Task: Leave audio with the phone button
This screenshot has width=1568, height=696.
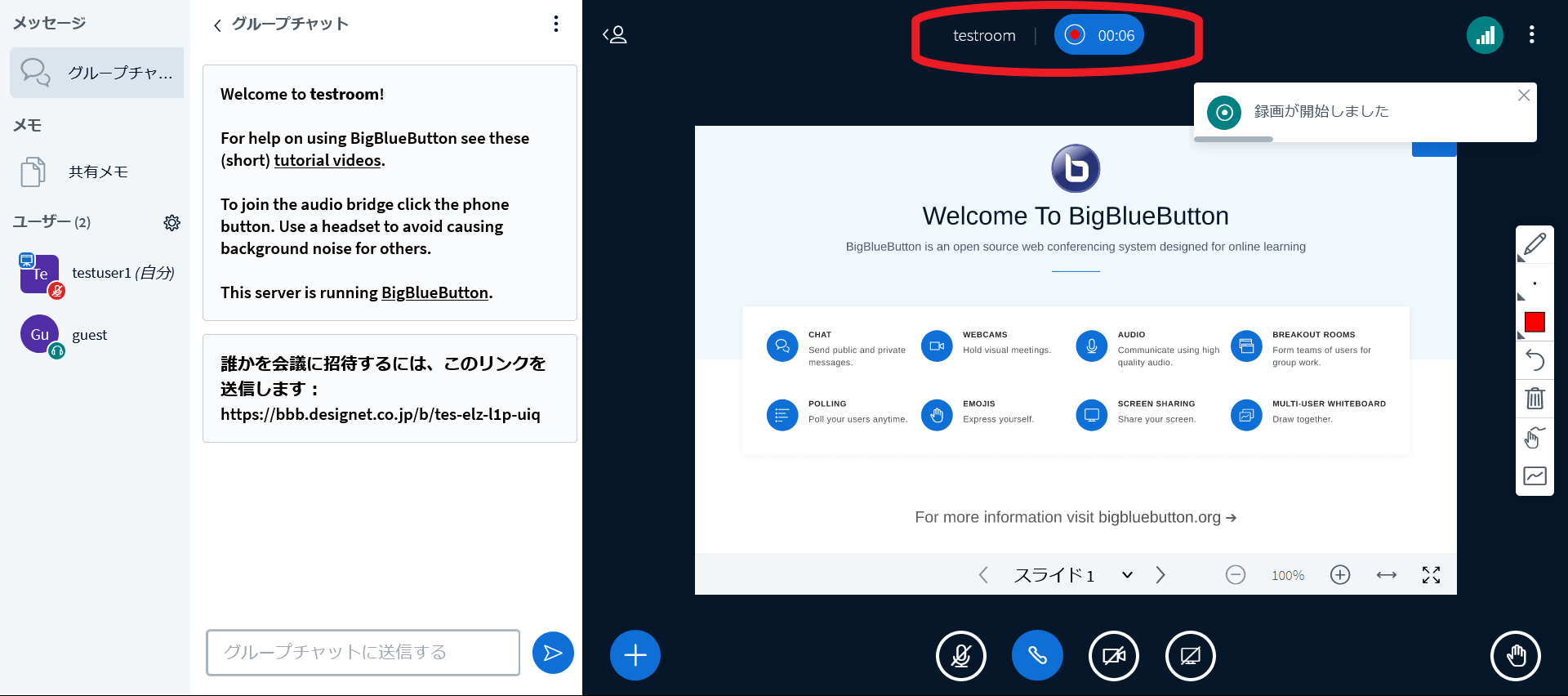Action: 1037,655
